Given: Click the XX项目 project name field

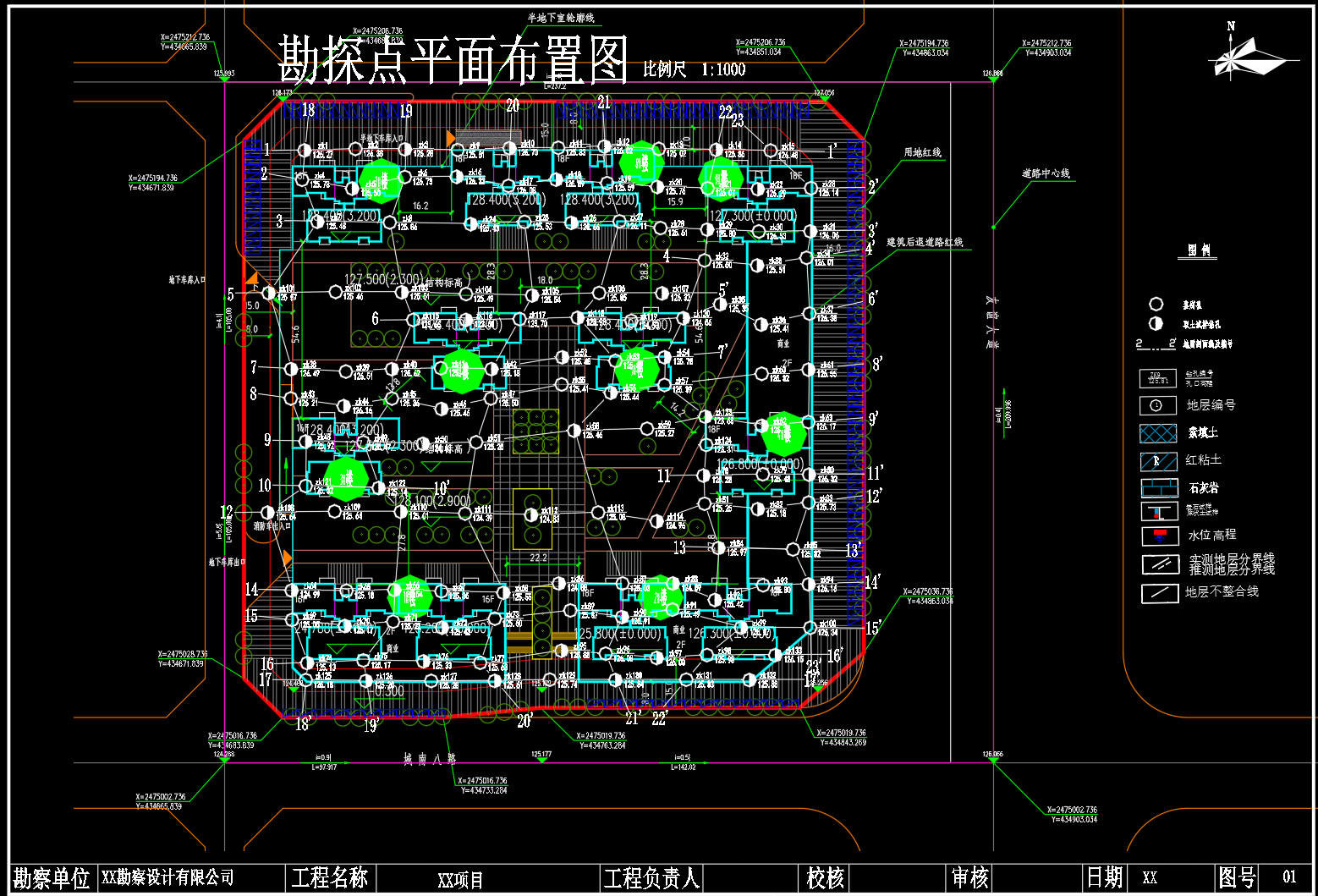Looking at the screenshot, I should click(460, 880).
